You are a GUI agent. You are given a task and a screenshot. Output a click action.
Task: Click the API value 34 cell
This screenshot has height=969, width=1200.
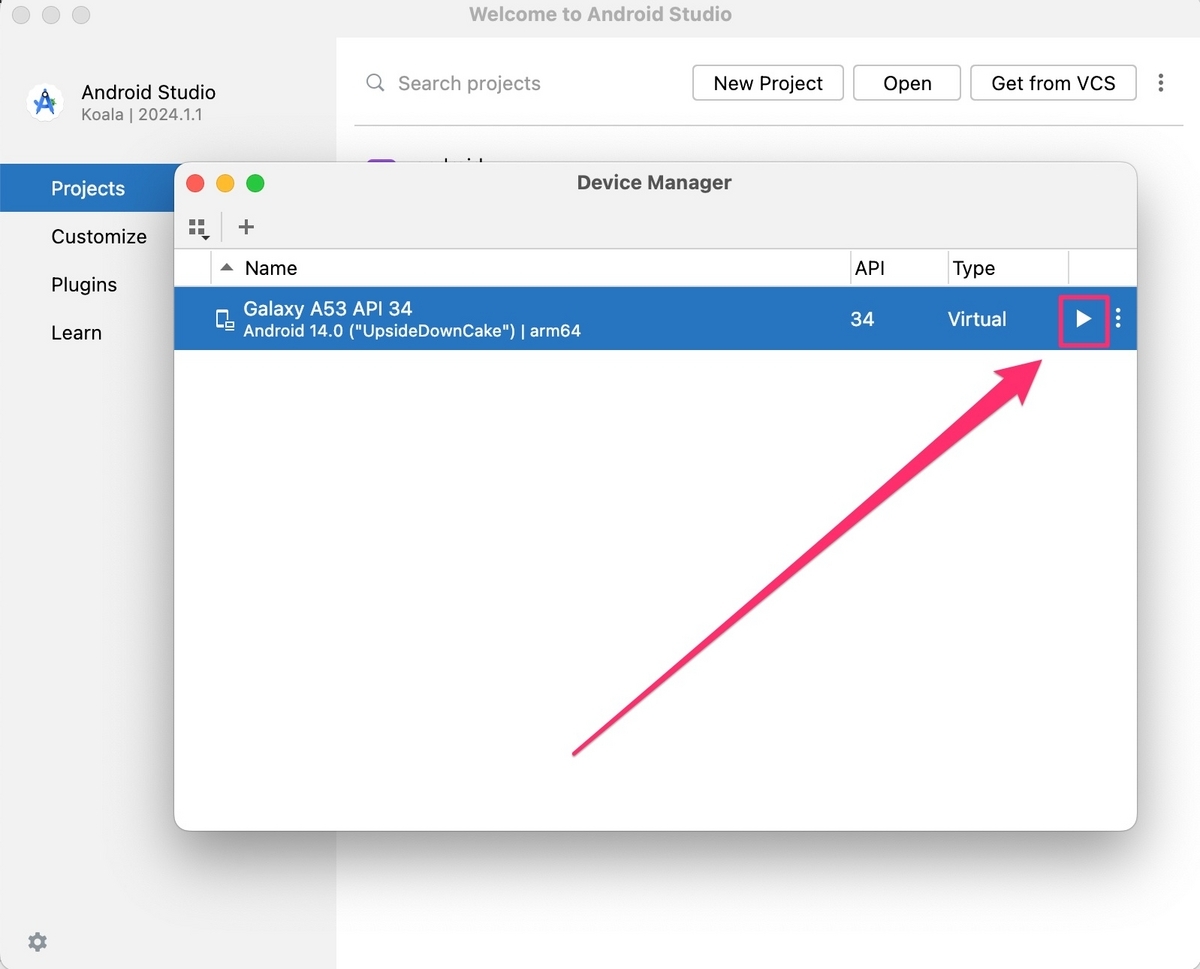(862, 319)
